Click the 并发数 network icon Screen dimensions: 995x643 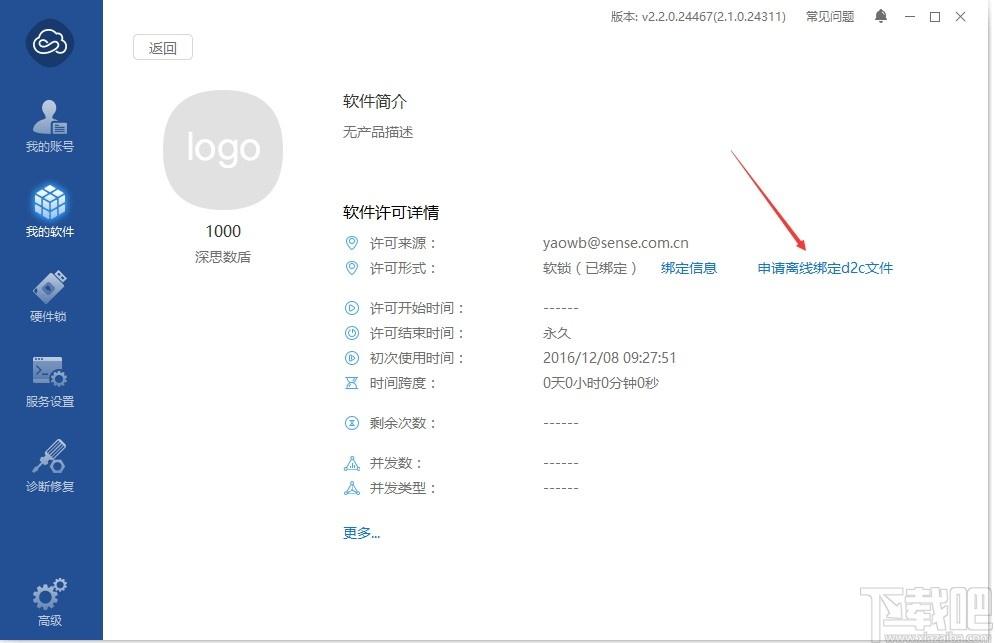(351, 463)
